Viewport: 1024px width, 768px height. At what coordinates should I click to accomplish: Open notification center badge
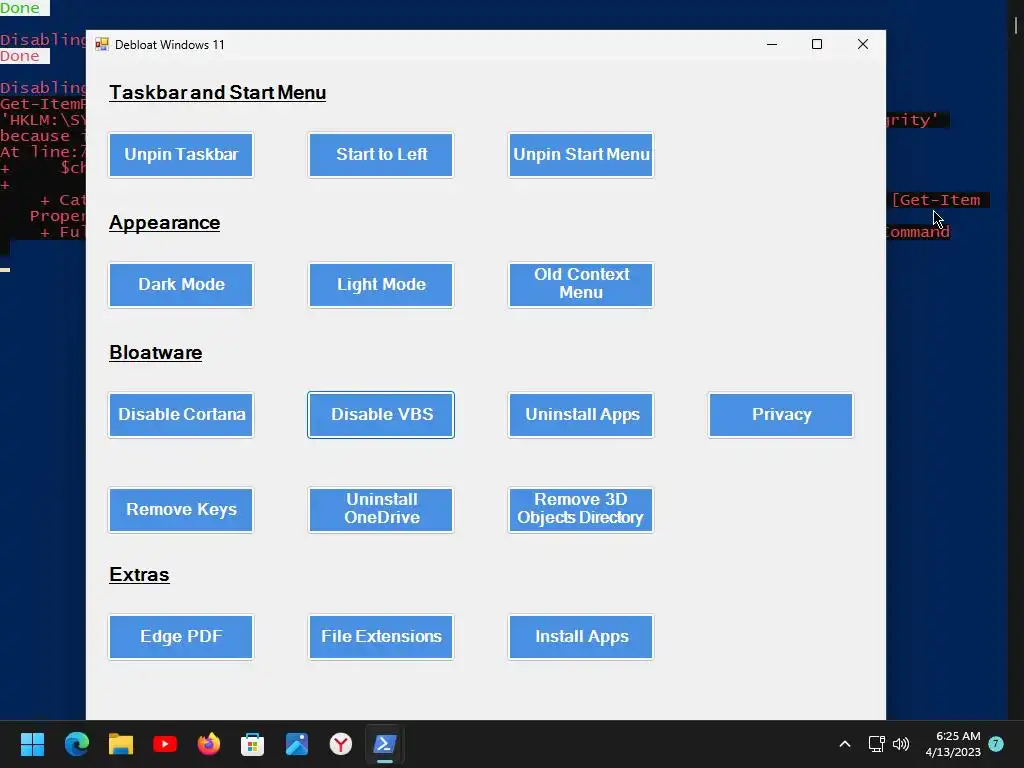click(996, 743)
